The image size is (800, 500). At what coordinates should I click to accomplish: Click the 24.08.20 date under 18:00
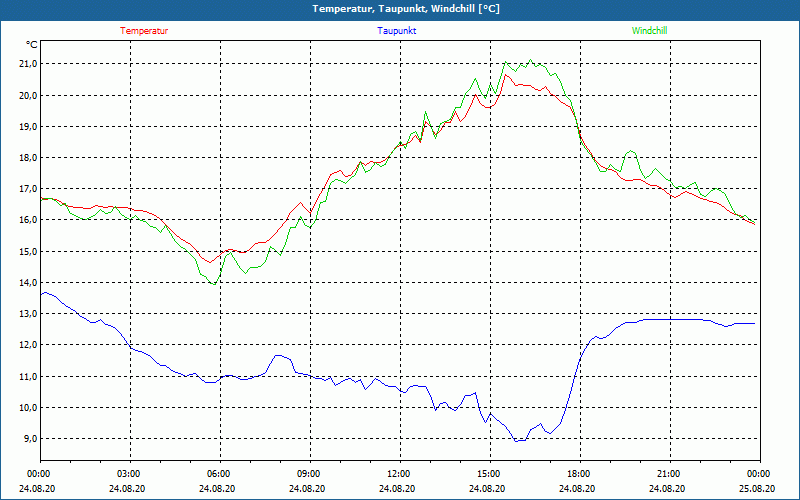577,489
